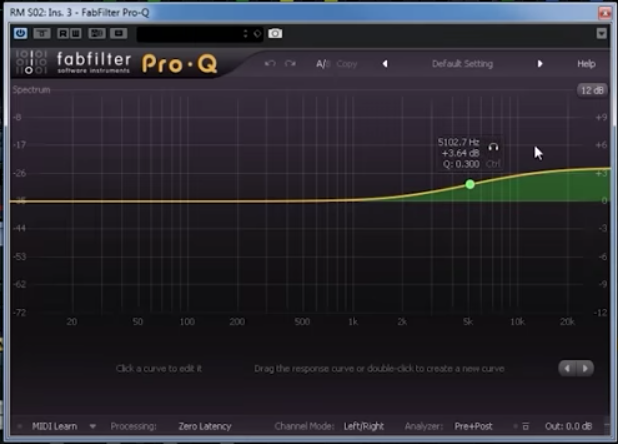
Task: Toggle the A/B state switch
Action: pos(323,64)
